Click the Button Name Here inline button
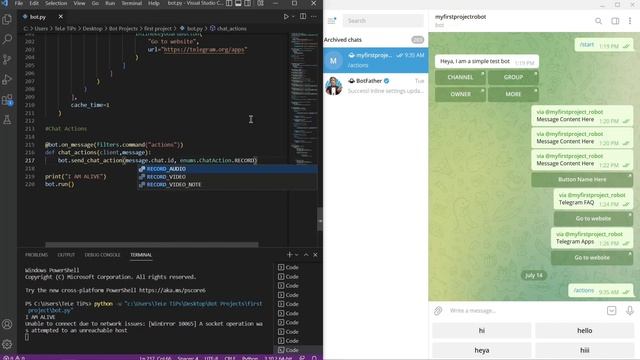Viewport: 640px width, 360px height. [x=582, y=180]
